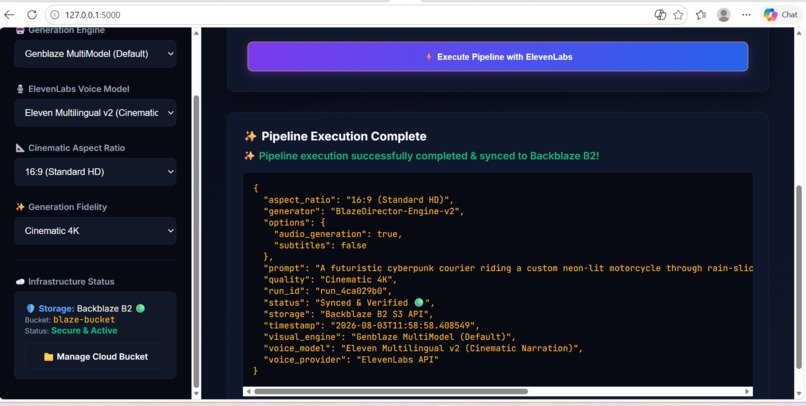Open the browser three-dot menu
The width and height of the screenshot is (806, 406).
tap(746, 15)
